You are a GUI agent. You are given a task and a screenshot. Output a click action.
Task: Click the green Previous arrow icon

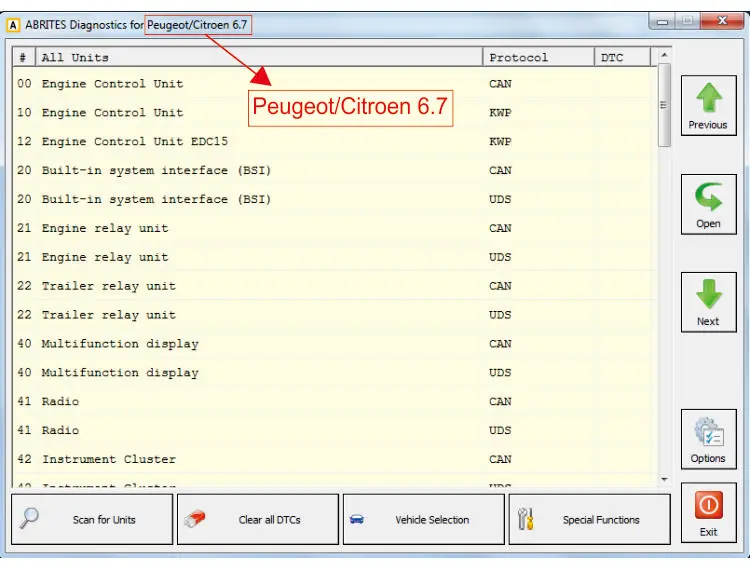click(708, 98)
